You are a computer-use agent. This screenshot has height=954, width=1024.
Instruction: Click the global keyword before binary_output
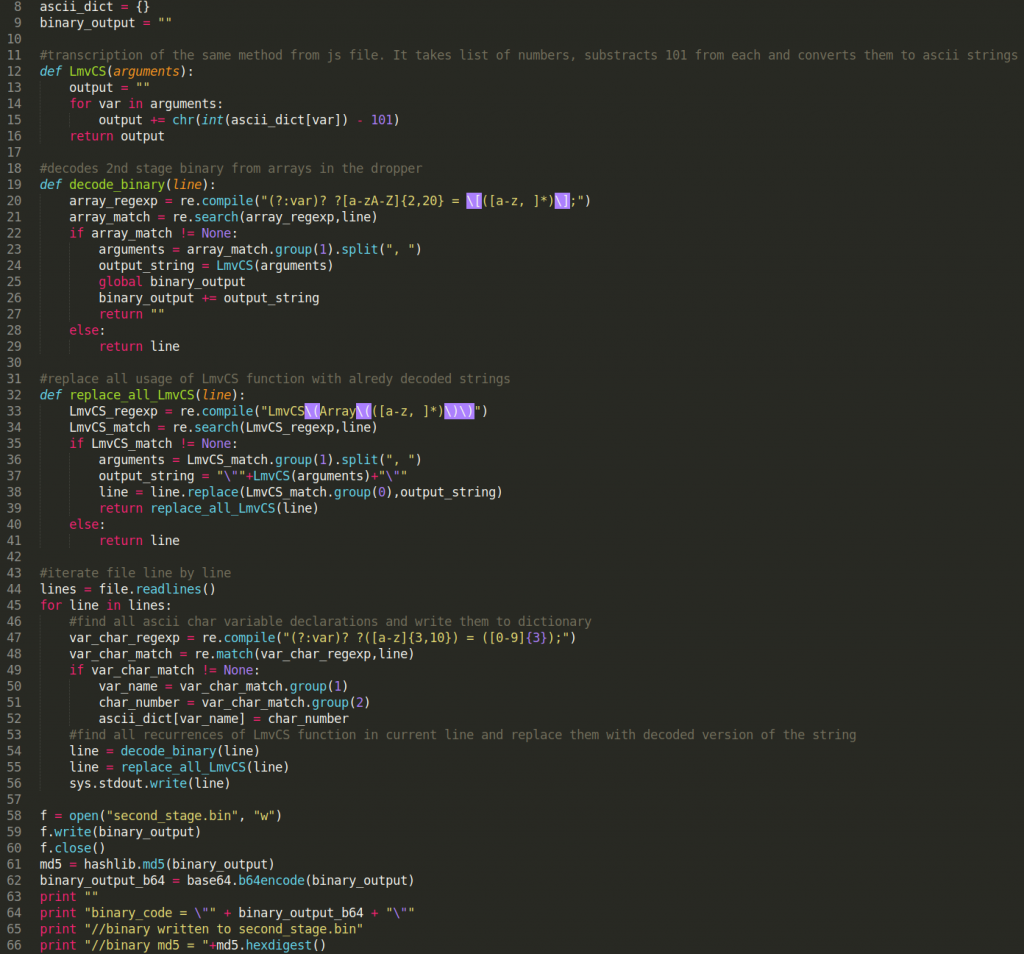tap(120, 281)
